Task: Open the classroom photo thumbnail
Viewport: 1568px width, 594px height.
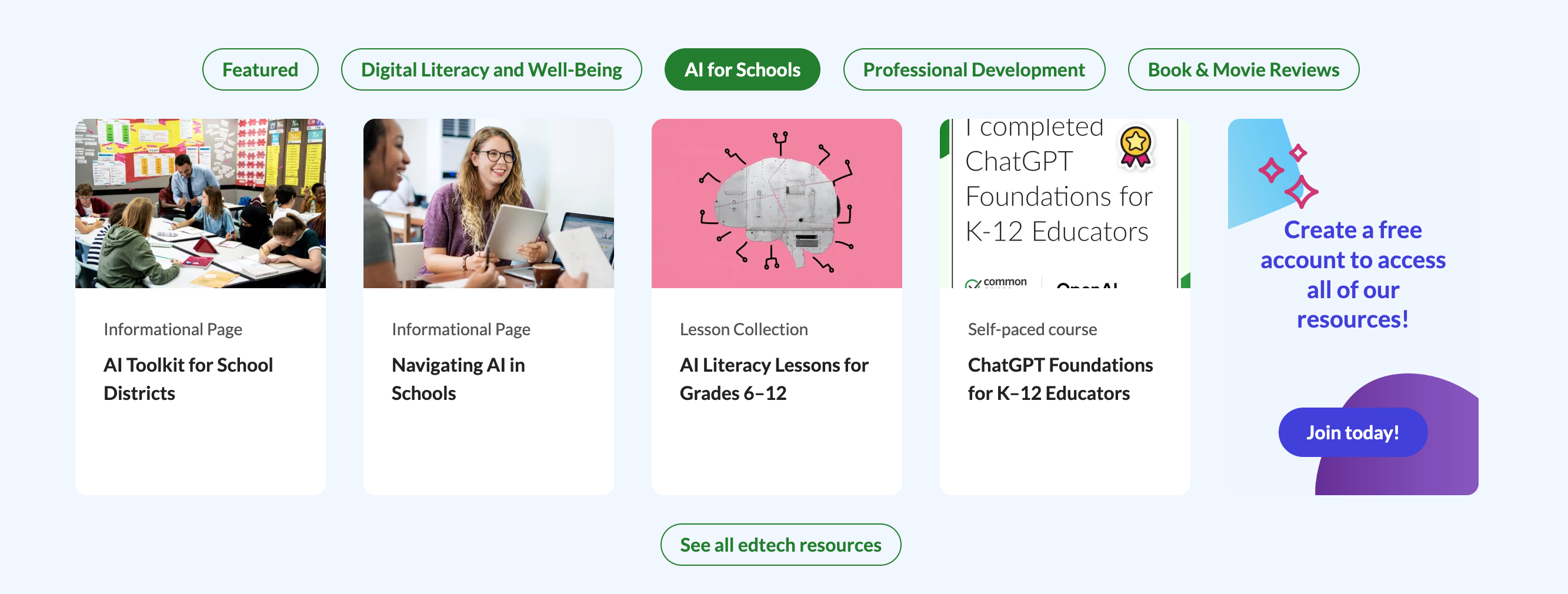Action: coord(200,203)
